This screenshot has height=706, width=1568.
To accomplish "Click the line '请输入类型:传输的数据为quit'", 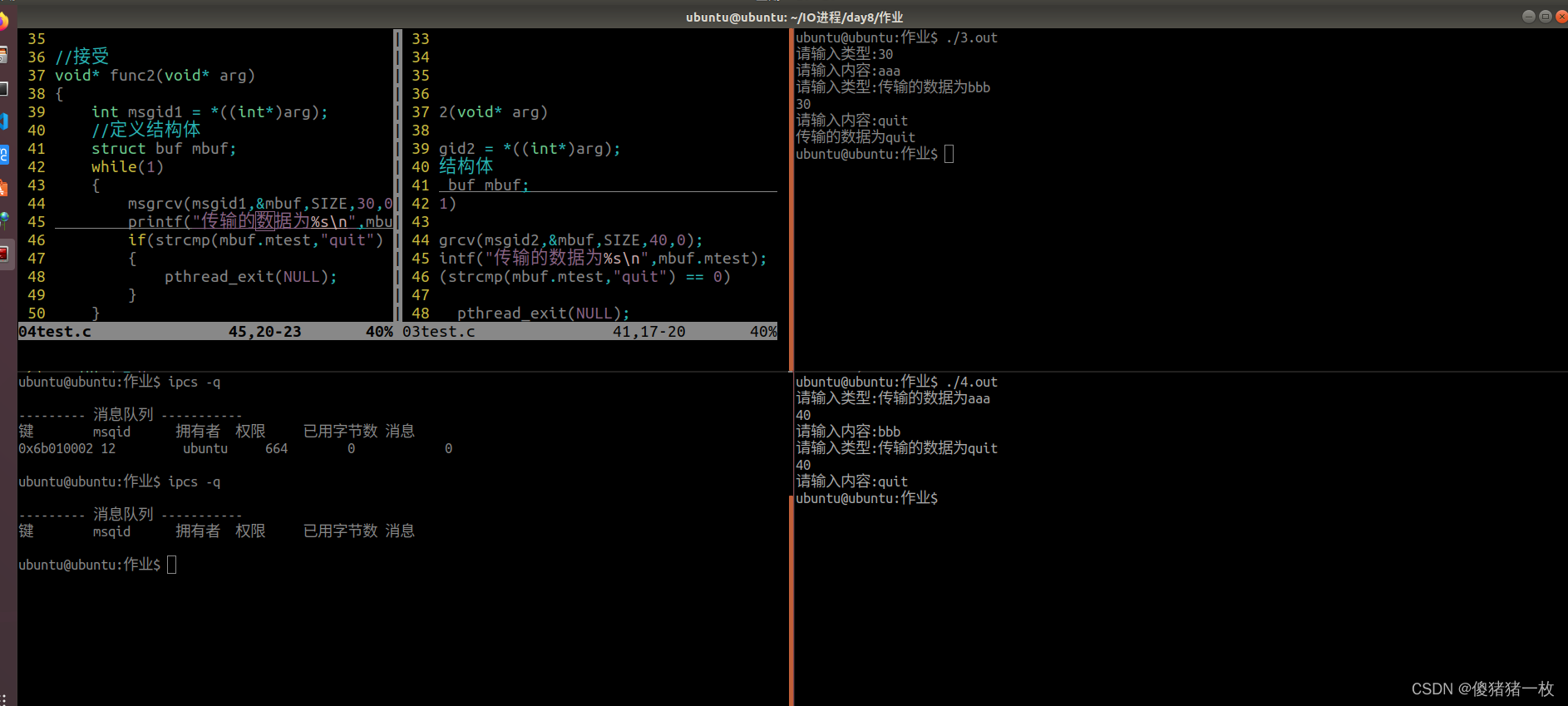I will 897,448.
